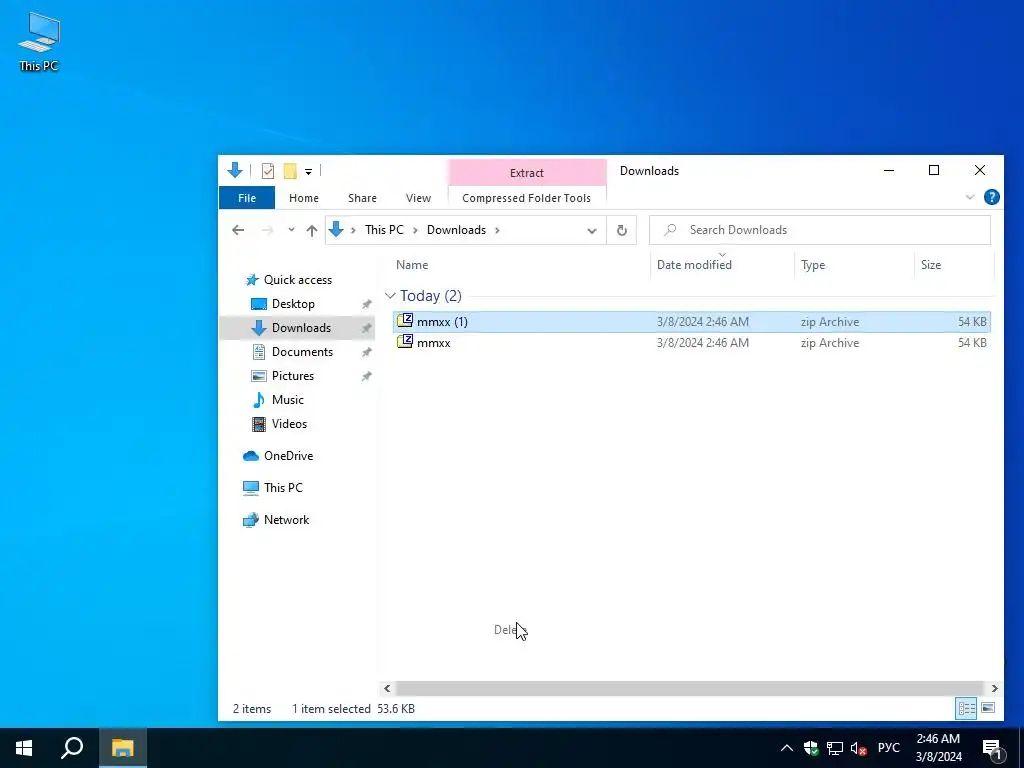Collapse the Today (2) group
The width and height of the screenshot is (1024, 768).
(x=391, y=296)
